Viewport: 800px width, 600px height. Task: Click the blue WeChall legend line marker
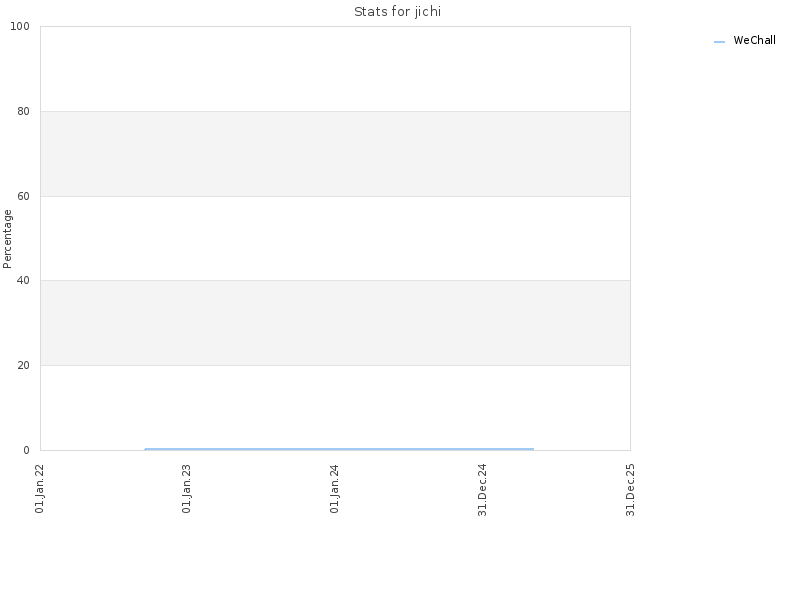[x=719, y=42]
